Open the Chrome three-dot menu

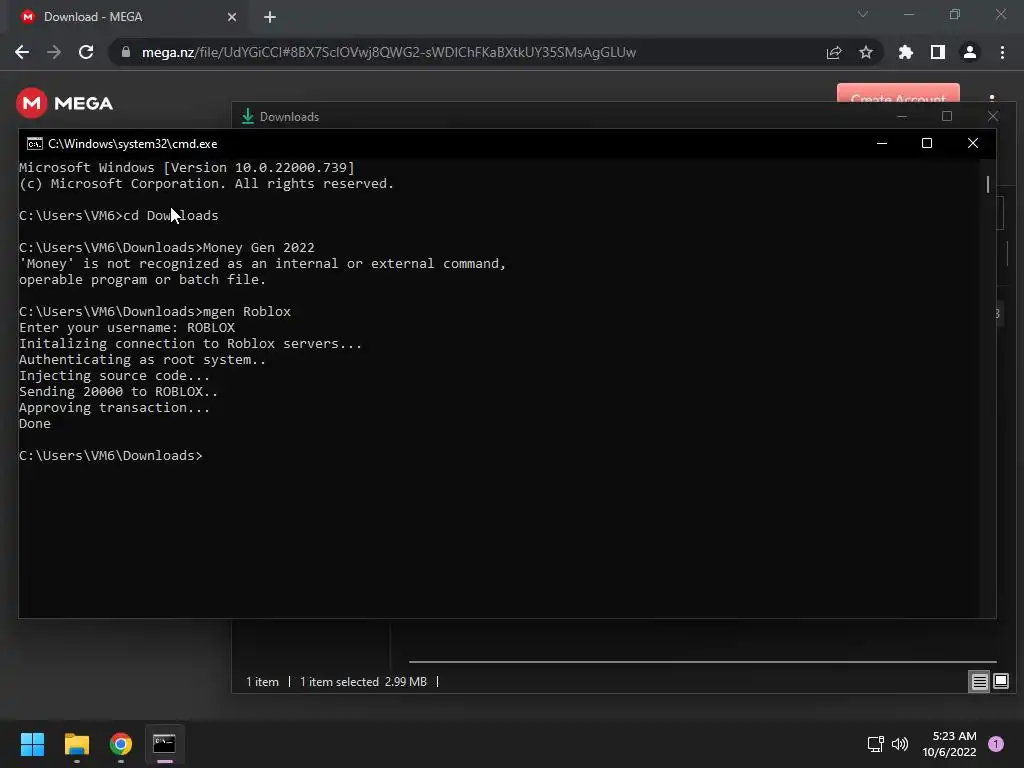[1002, 52]
